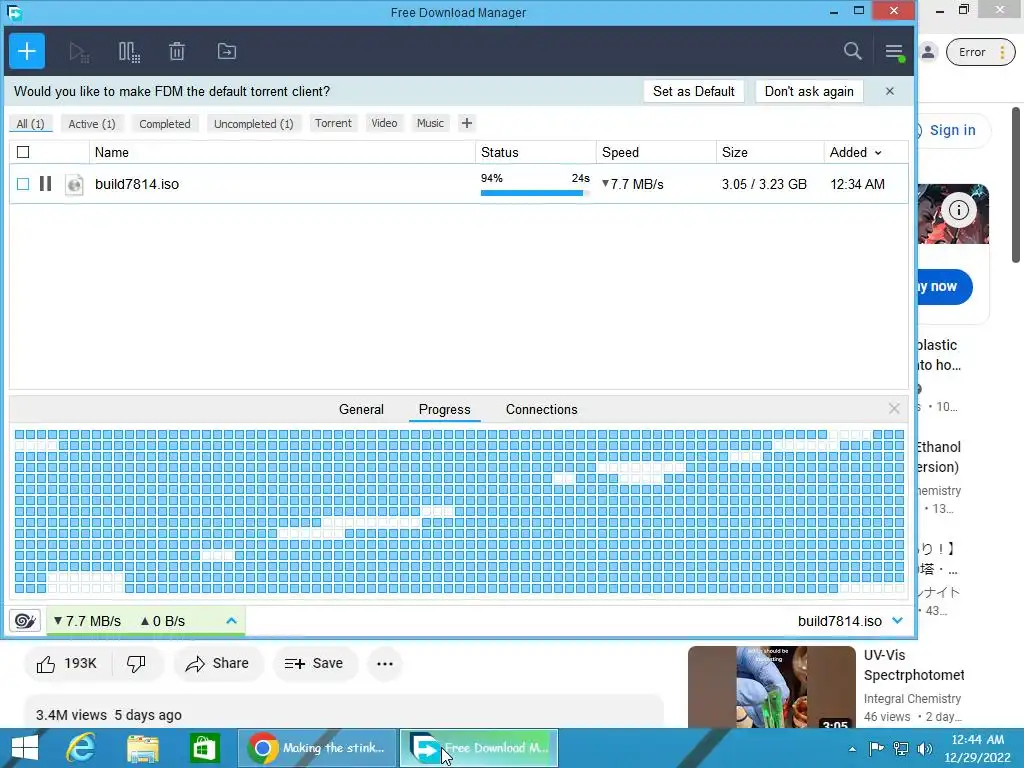Switch to Chrome window in taskbar

click(x=317, y=748)
